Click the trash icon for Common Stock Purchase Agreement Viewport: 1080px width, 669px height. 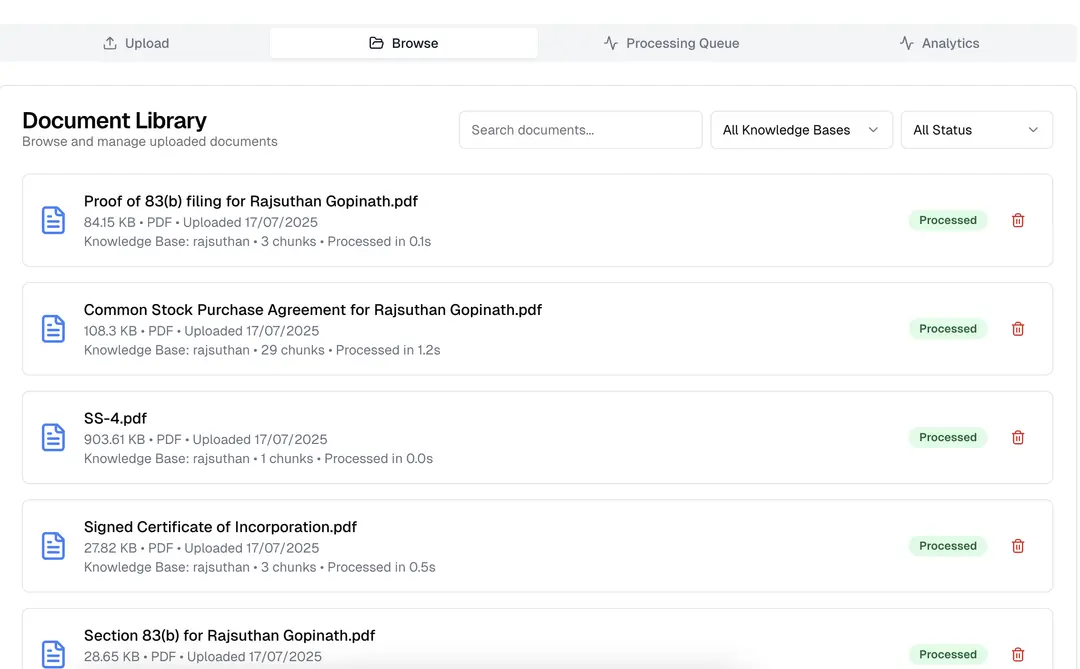[x=1018, y=328]
